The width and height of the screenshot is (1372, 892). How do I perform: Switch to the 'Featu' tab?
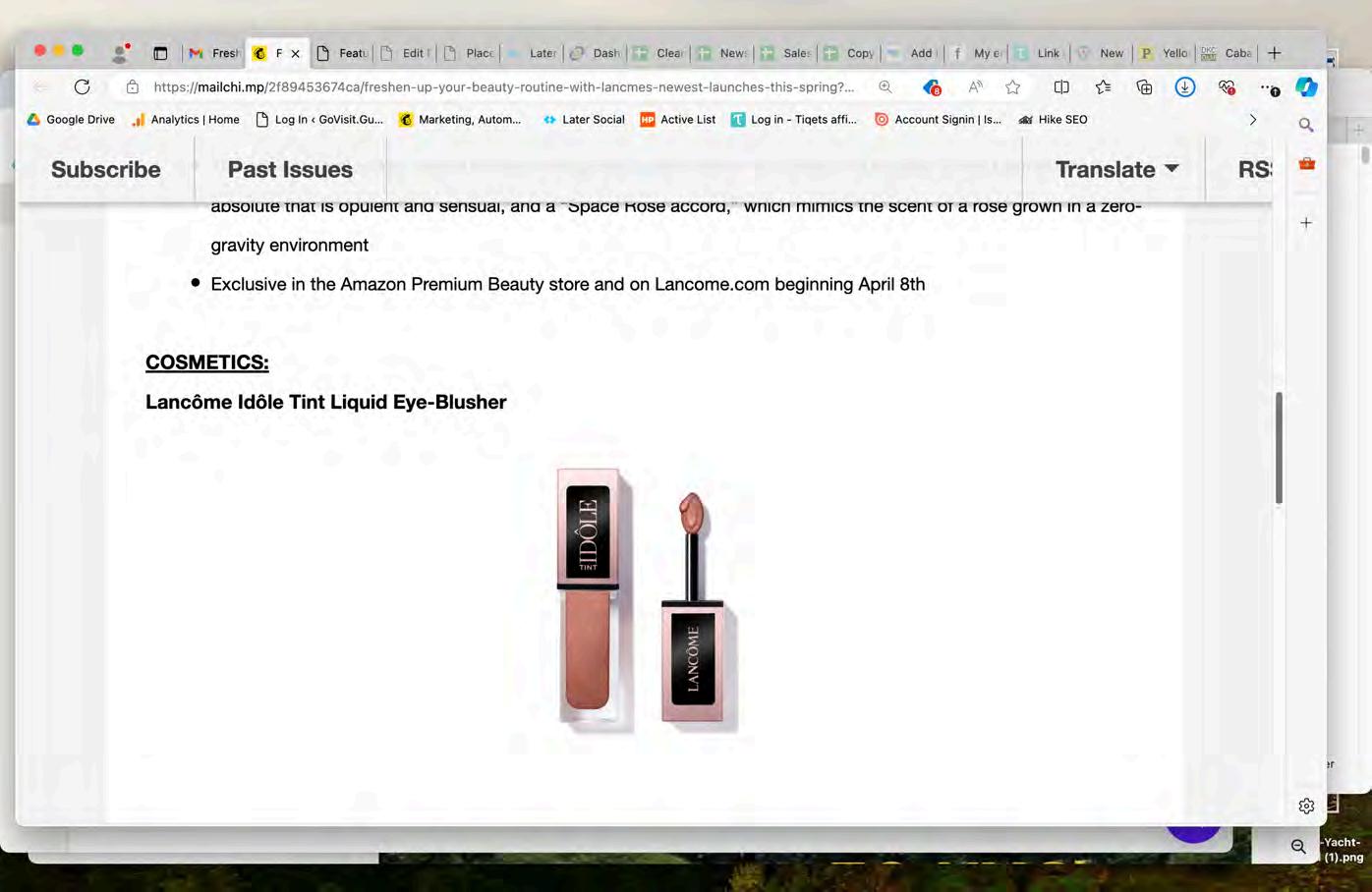tap(342, 53)
